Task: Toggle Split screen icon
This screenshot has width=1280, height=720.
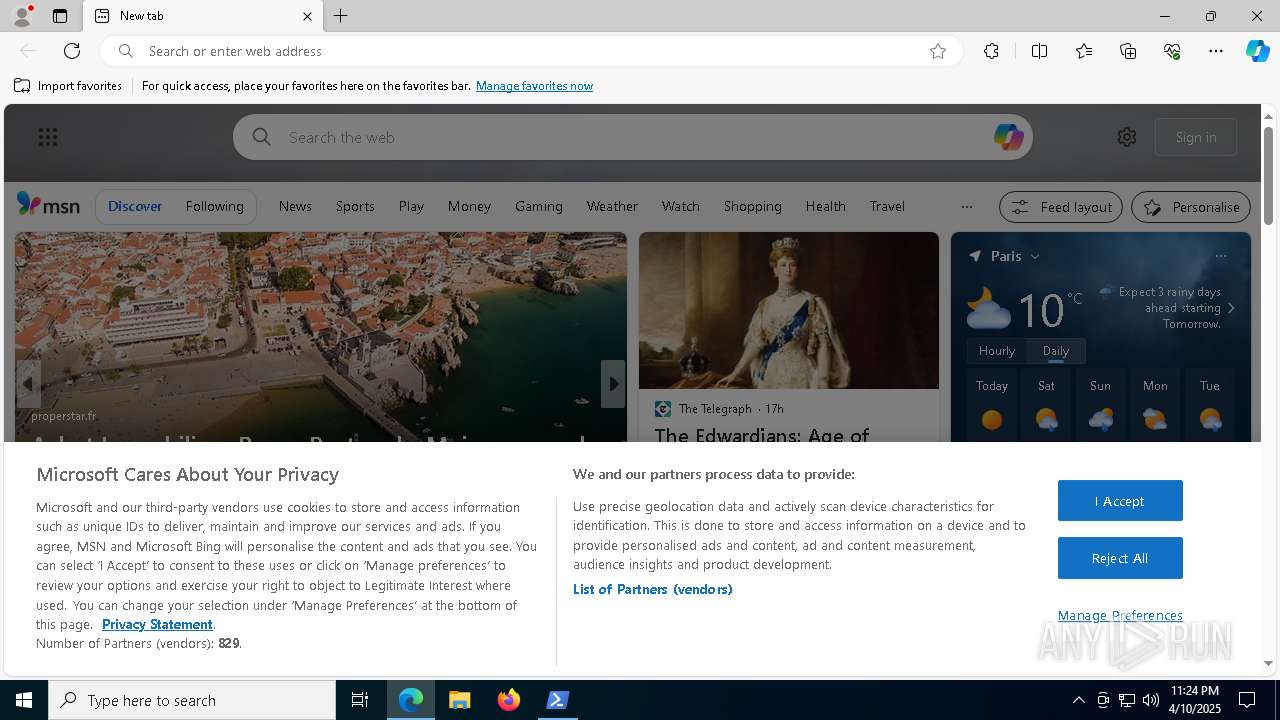Action: click(1039, 51)
